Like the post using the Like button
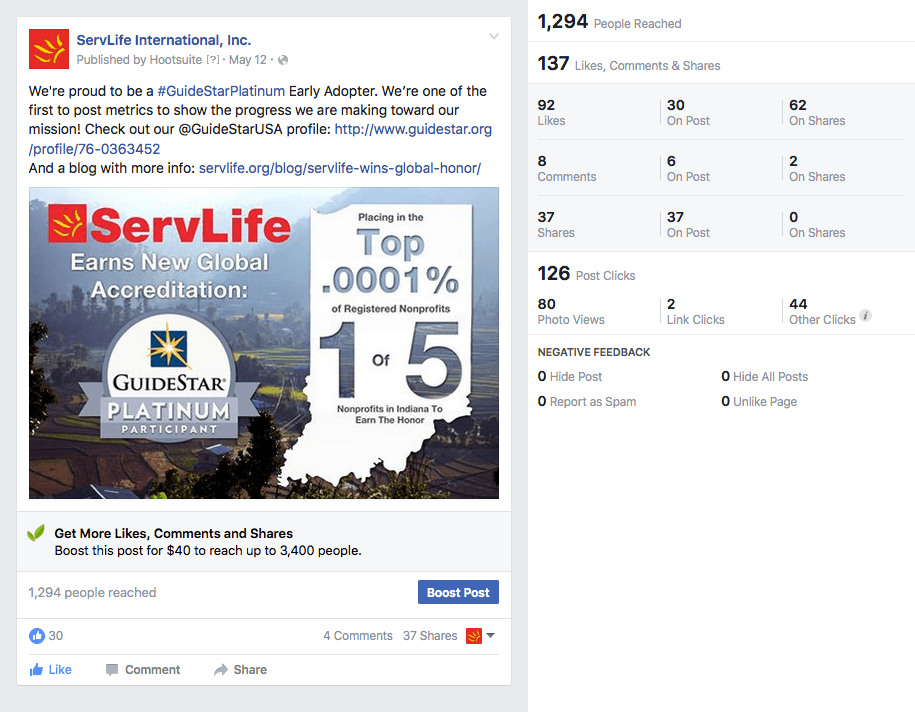Screen dimensions: 915x712 tap(50, 670)
